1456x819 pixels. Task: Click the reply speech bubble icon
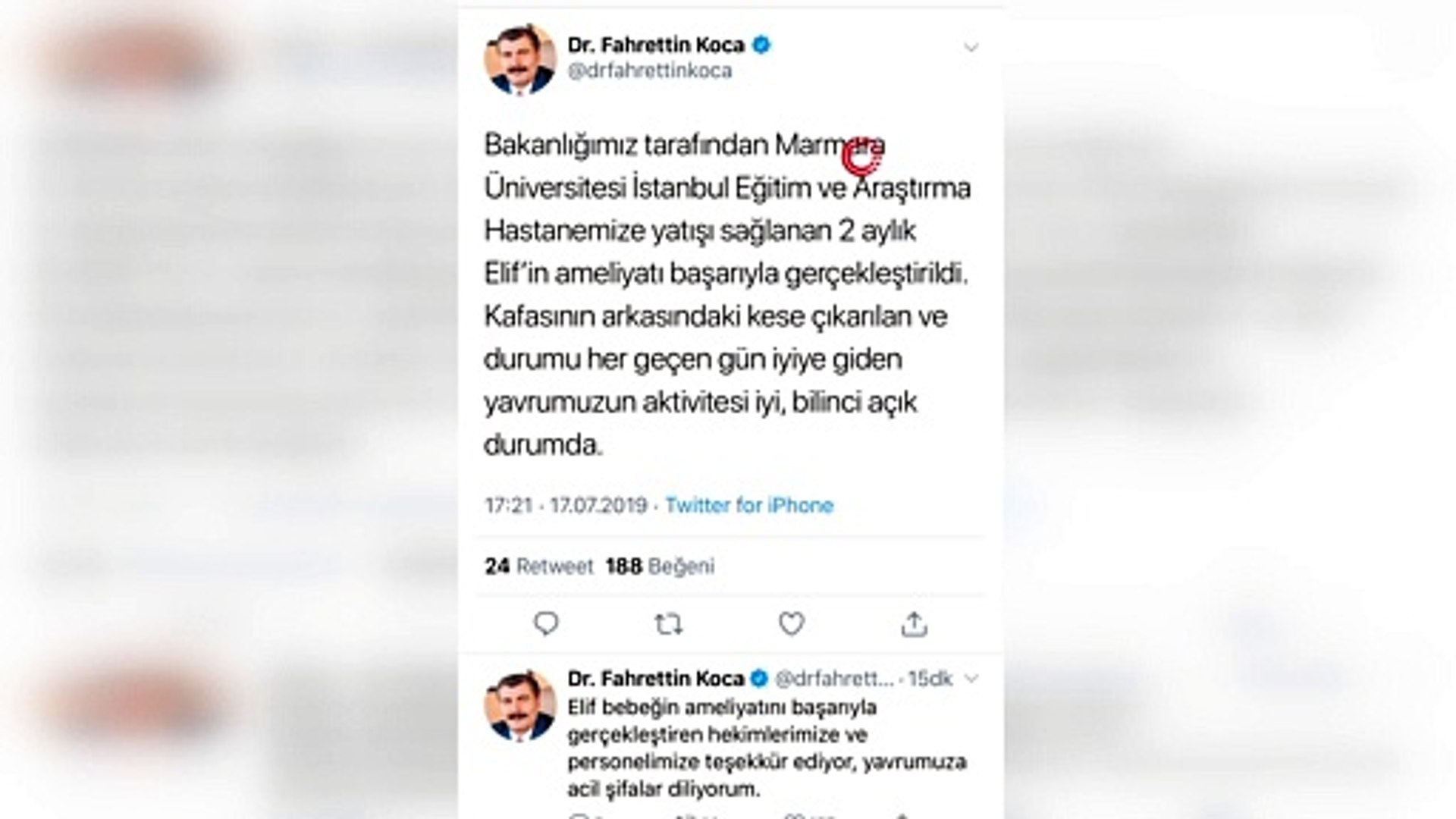tap(546, 624)
